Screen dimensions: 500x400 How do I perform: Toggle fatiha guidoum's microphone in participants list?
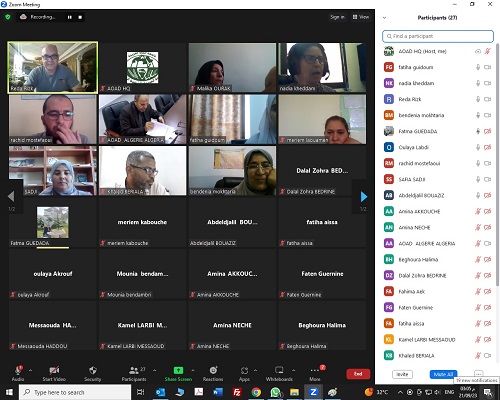[478, 67]
